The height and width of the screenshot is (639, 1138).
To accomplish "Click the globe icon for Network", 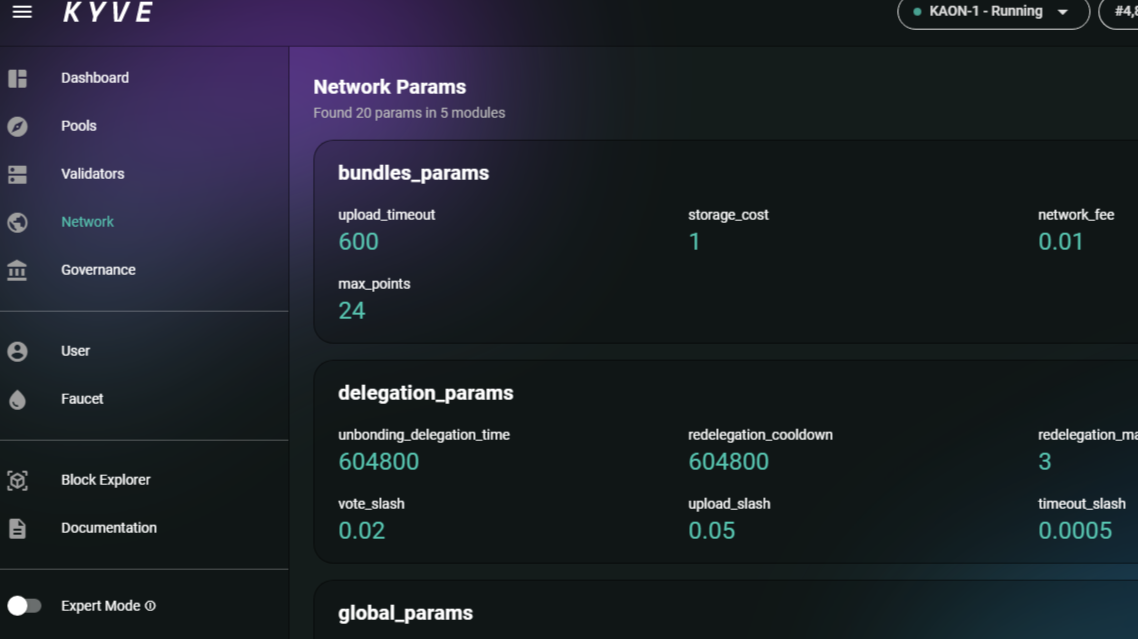I will [x=20, y=221].
